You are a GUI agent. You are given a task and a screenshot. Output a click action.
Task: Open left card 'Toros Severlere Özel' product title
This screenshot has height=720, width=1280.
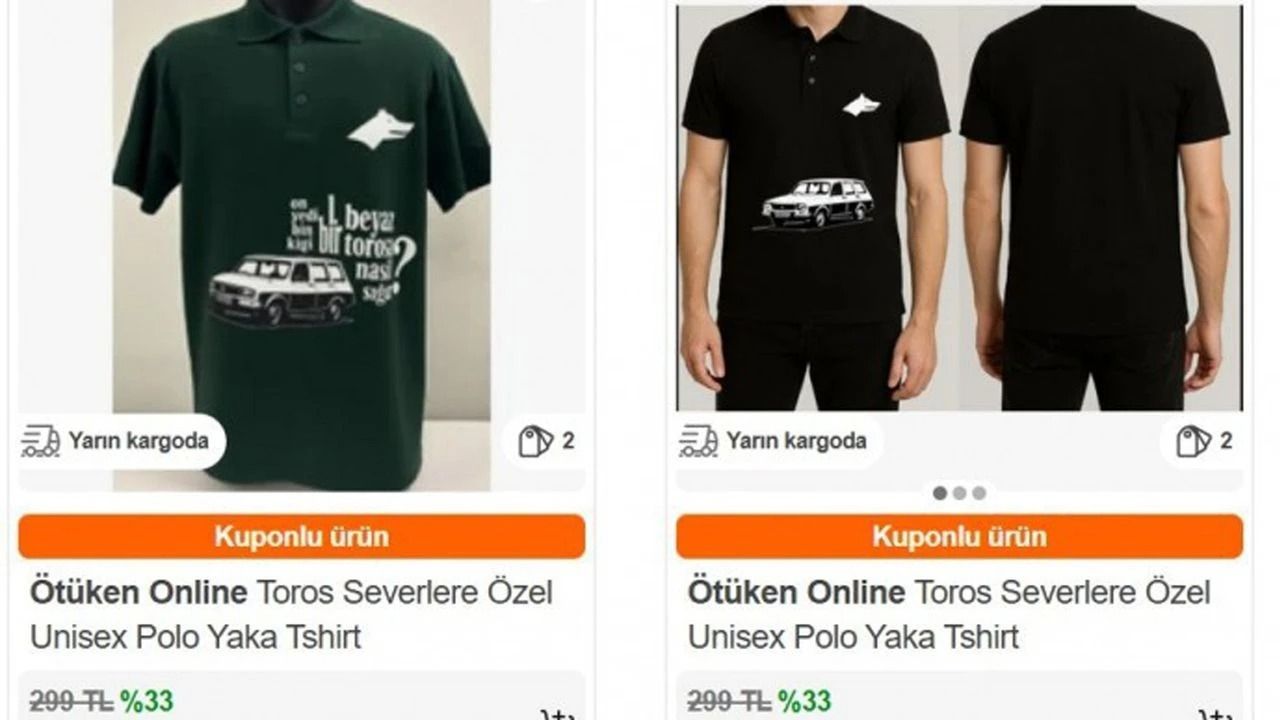pos(405,592)
